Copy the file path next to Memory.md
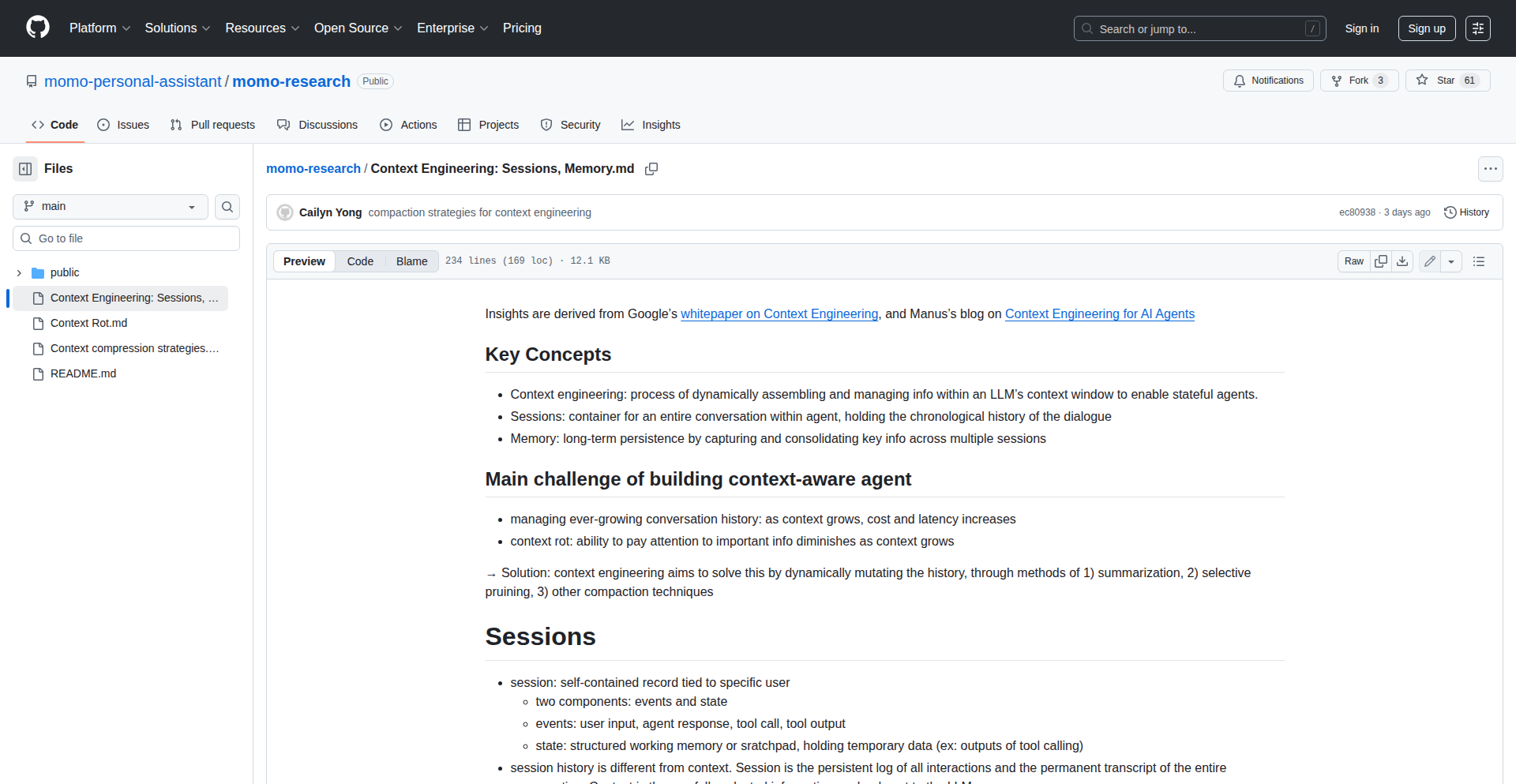1516x784 pixels. coord(651,169)
